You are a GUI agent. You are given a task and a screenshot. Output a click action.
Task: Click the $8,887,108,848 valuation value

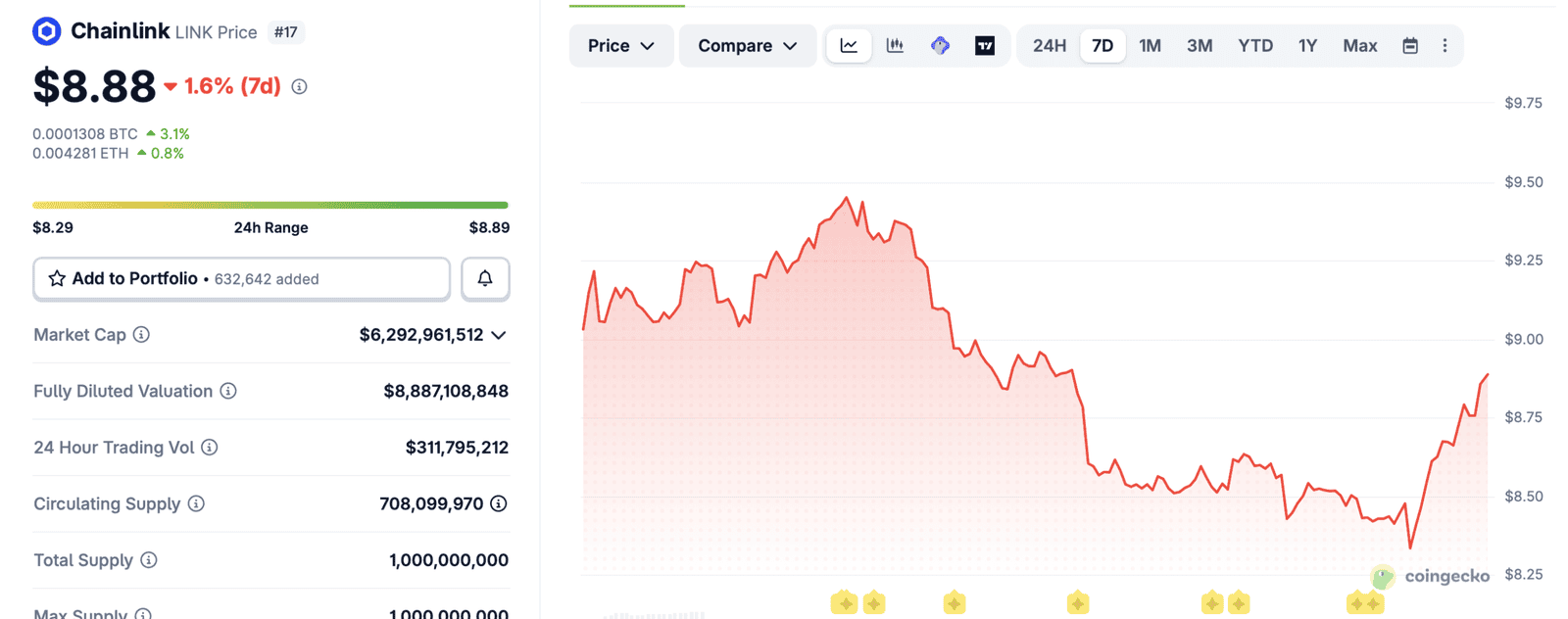pos(446,391)
